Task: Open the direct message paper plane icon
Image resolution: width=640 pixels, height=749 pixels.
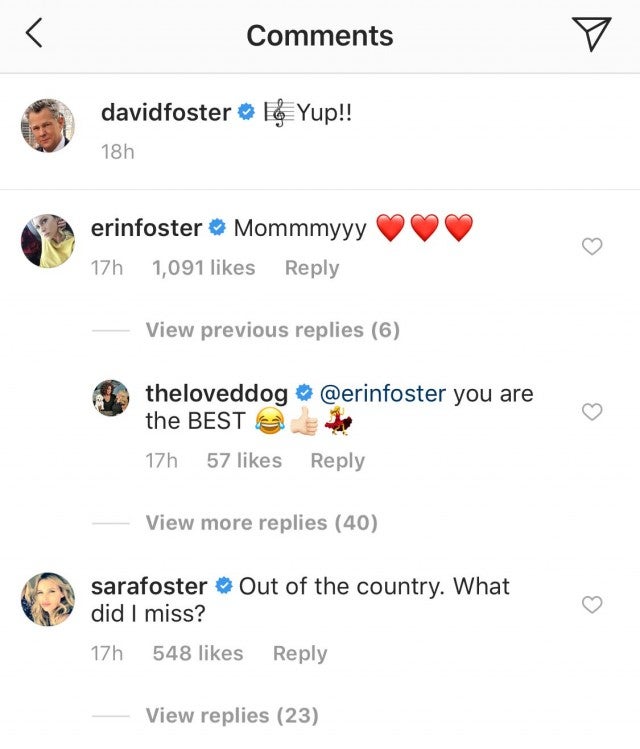Action: coord(591,34)
